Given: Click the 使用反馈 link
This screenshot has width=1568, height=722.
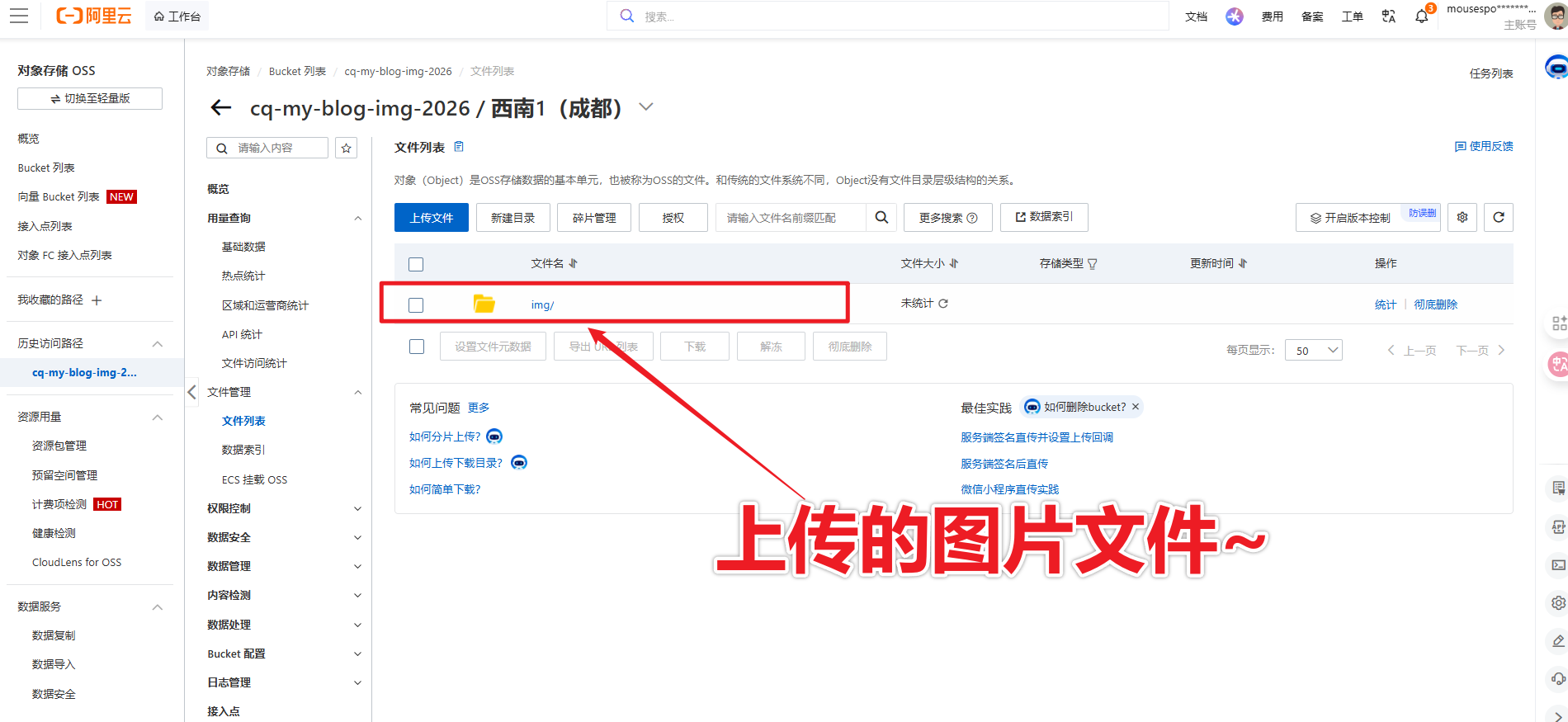Looking at the screenshot, I should coord(1484,146).
